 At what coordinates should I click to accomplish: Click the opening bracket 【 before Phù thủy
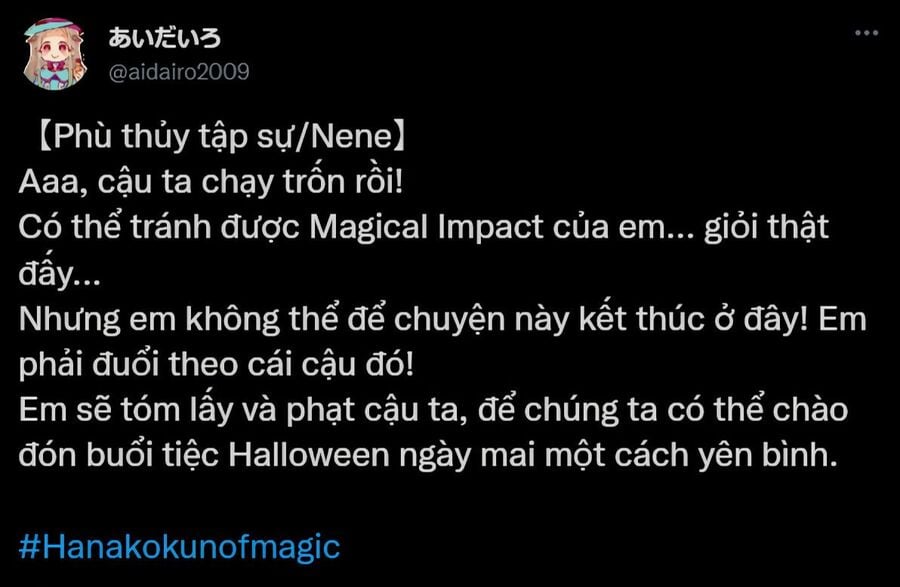coord(45,137)
